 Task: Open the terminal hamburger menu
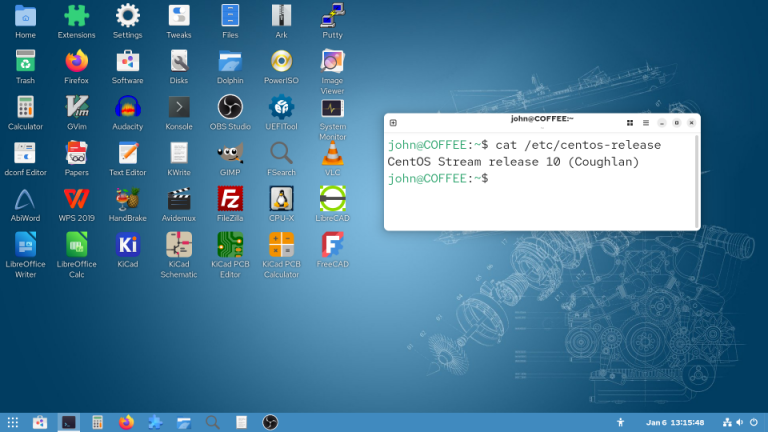tap(645, 122)
